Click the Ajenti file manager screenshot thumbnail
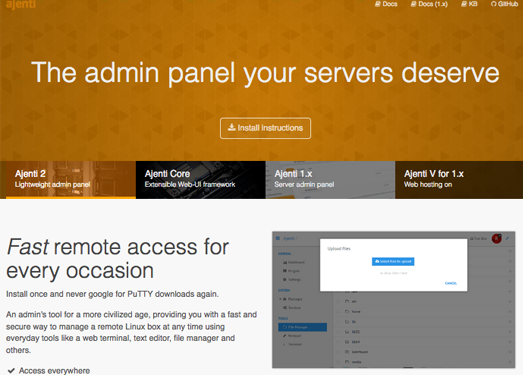The width and height of the screenshot is (523, 375). coord(394,300)
